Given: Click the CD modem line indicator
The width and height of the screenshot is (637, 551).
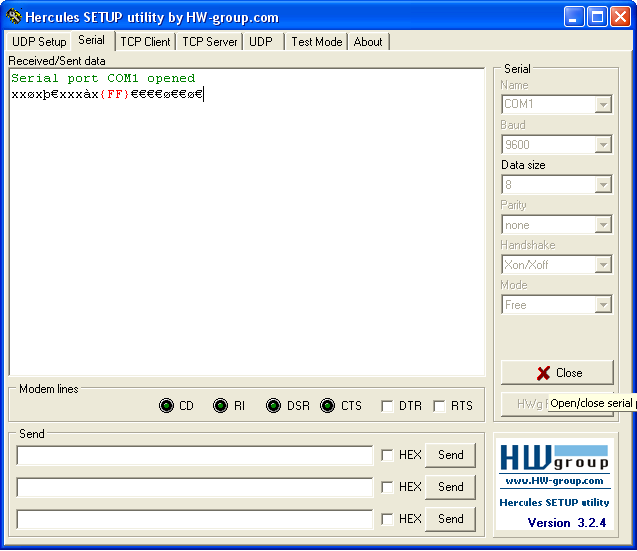Looking at the screenshot, I should click(x=166, y=406).
